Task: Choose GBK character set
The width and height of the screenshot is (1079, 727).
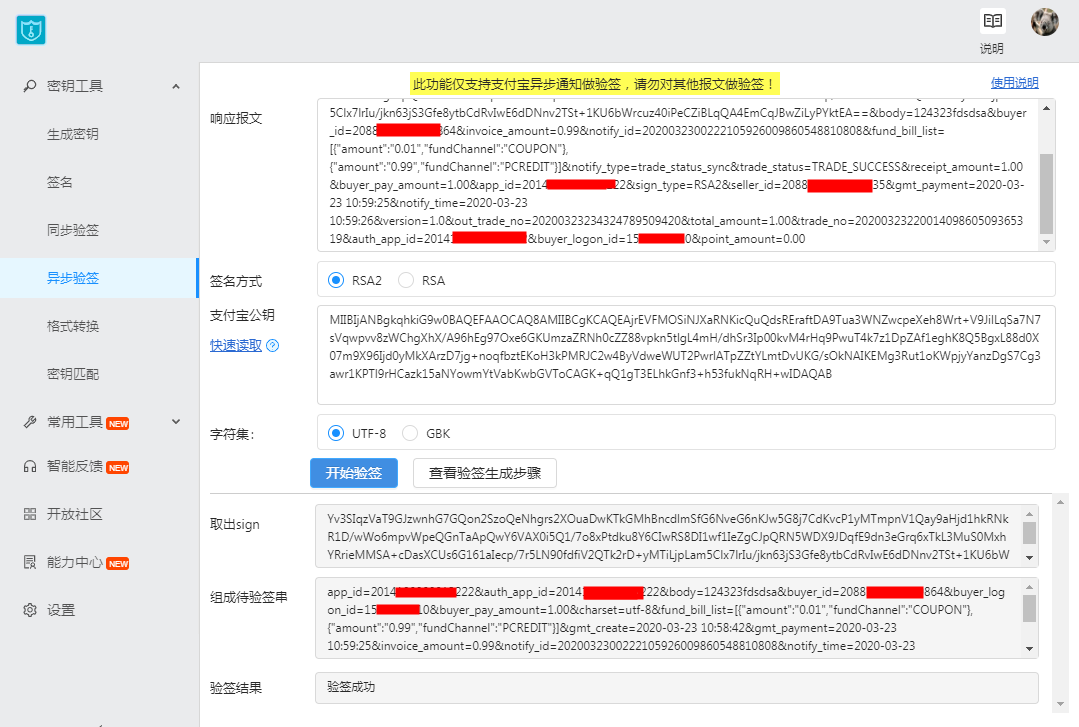Action: tap(410, 433)
